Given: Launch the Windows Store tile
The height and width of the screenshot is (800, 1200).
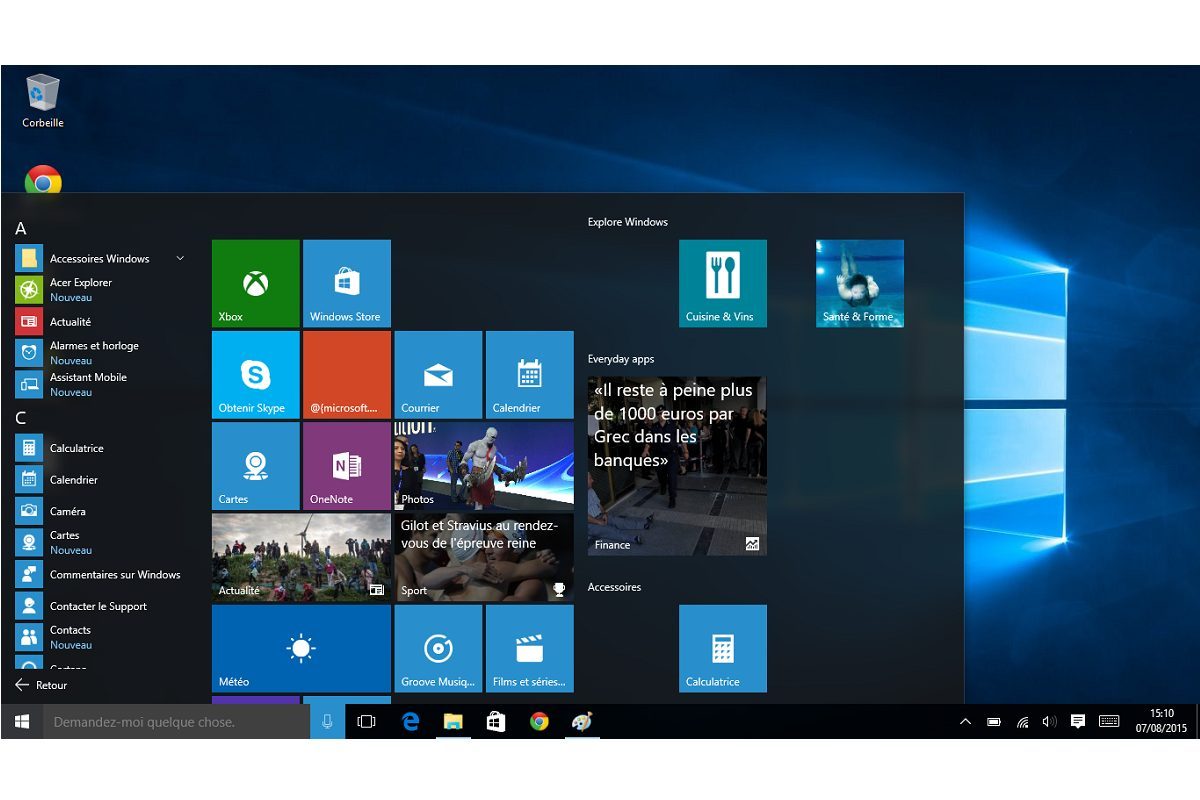Looking at the screenshot, I should 346,283.
